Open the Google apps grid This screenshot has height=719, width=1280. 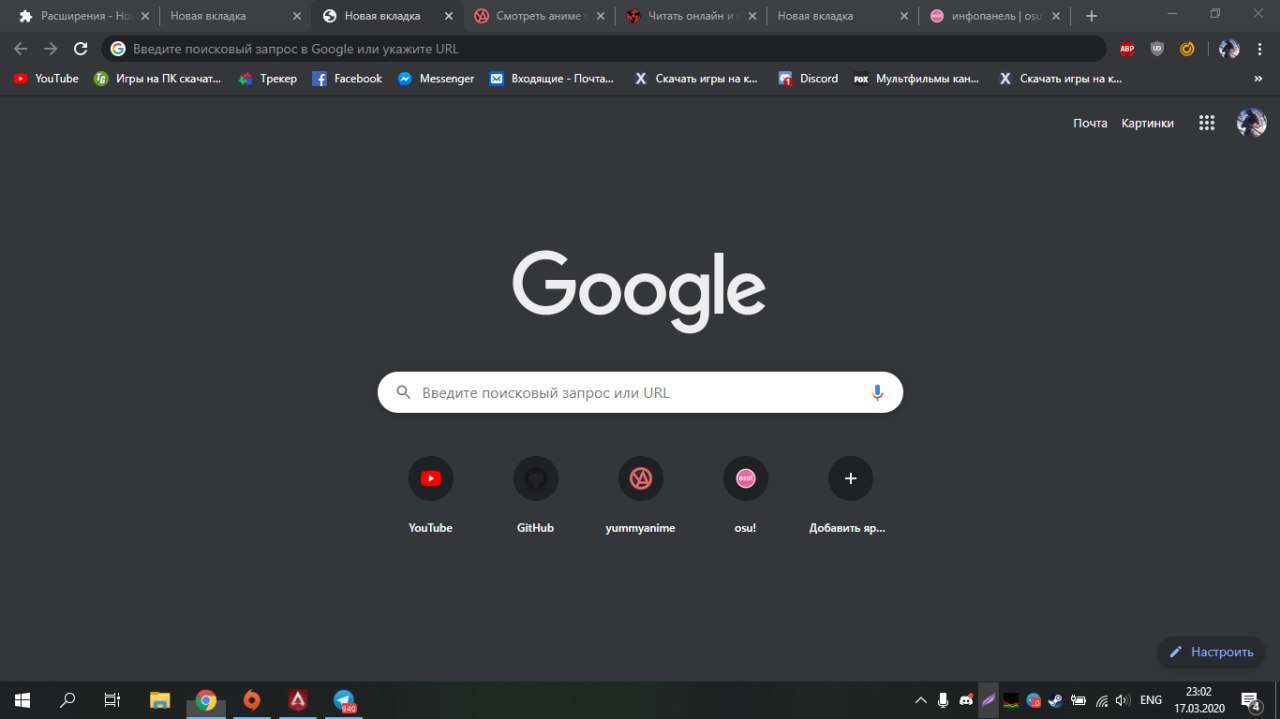[x=1207, y=123]
